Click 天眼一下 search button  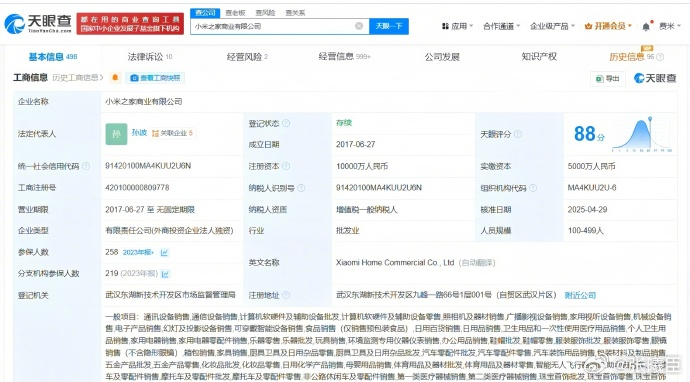389,26
